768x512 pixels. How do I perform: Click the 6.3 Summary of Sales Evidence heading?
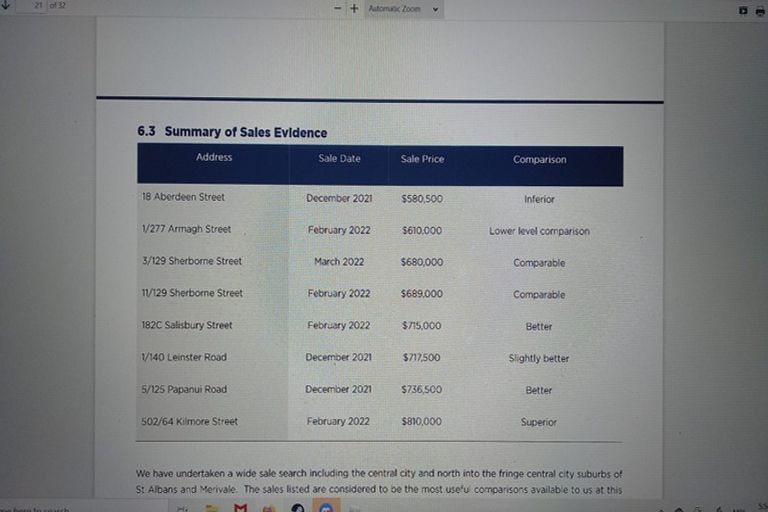232,132
